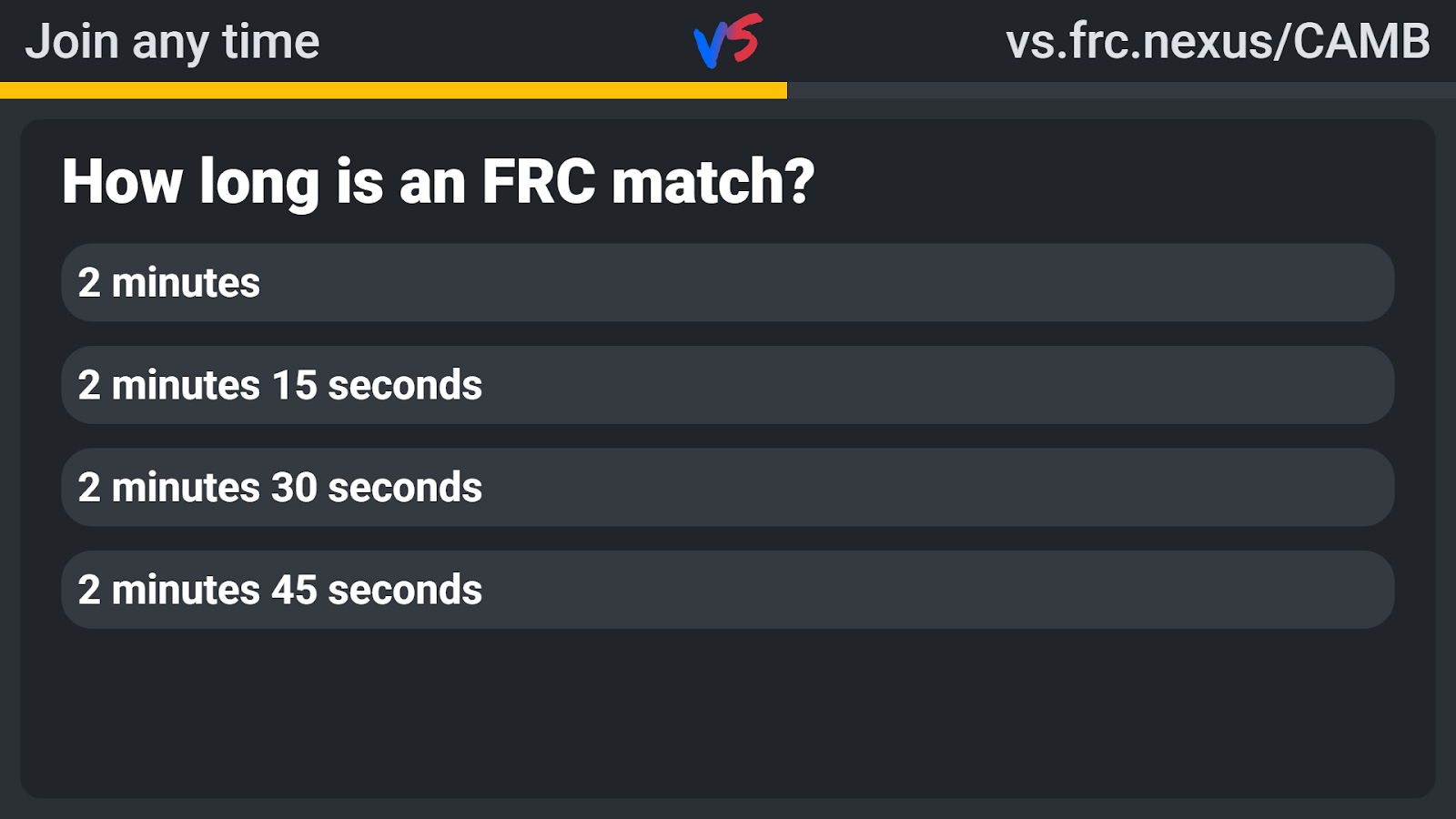Image resolution: width=1456 pixels, height=819 pixels.
Task: Click the right end of the yellow timer bar
Action: click(782, 90)
